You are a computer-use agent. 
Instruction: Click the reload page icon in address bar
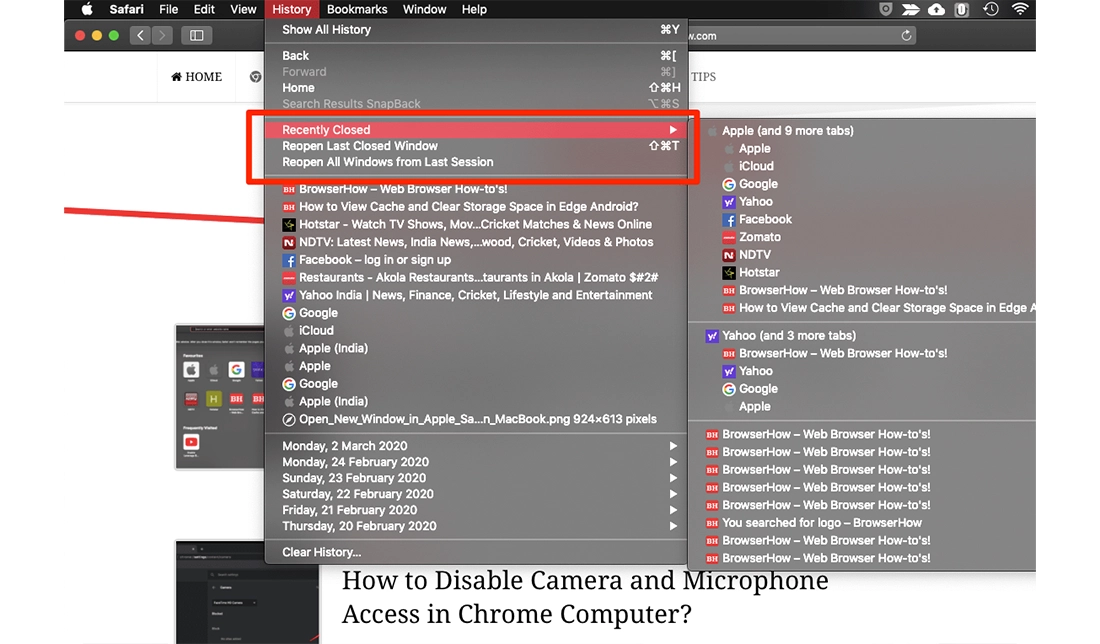pos(906,36)
